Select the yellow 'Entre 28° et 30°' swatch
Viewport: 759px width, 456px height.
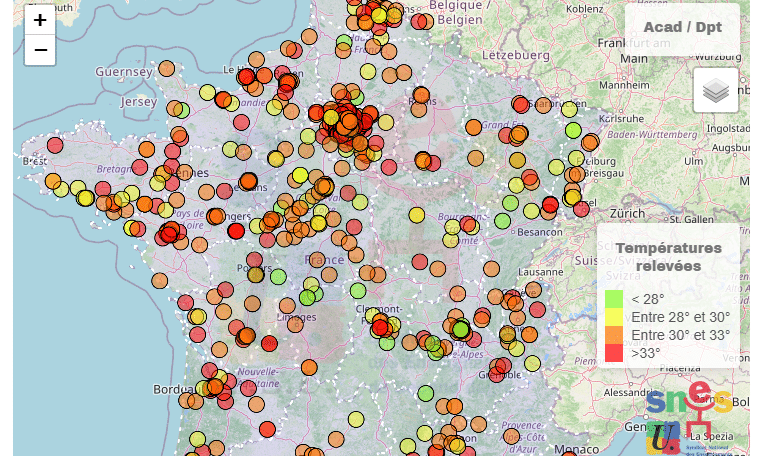click(x=614, y=317)
